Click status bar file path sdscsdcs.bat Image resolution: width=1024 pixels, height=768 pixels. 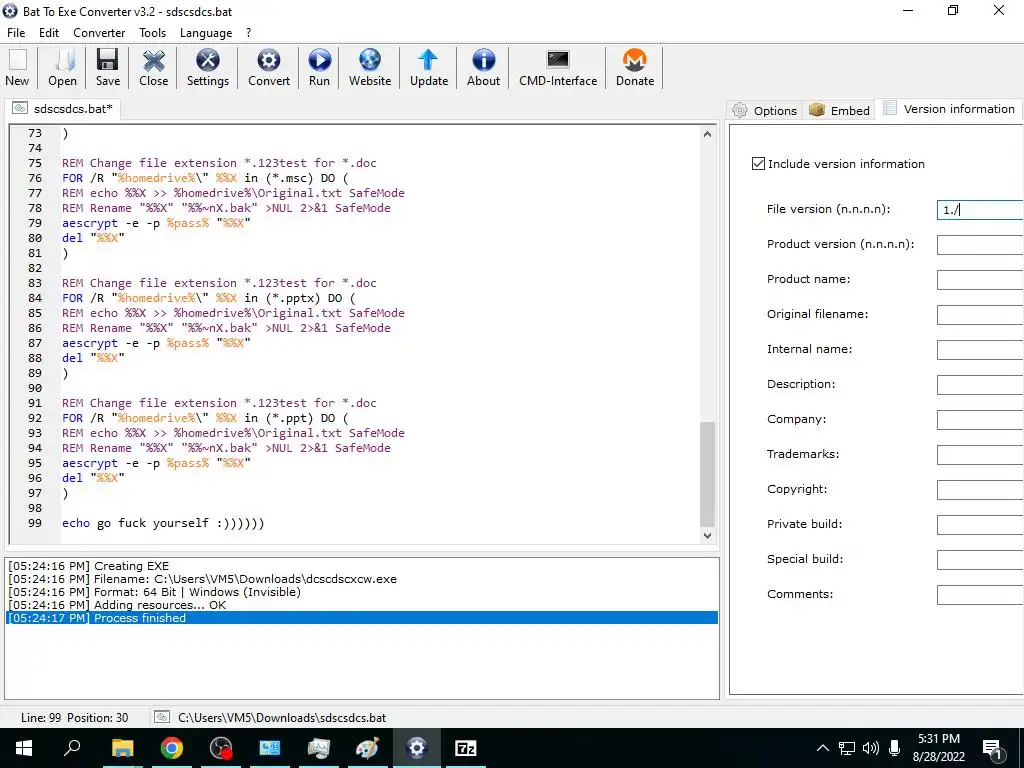pyautogui.click(x=282, y=718)
